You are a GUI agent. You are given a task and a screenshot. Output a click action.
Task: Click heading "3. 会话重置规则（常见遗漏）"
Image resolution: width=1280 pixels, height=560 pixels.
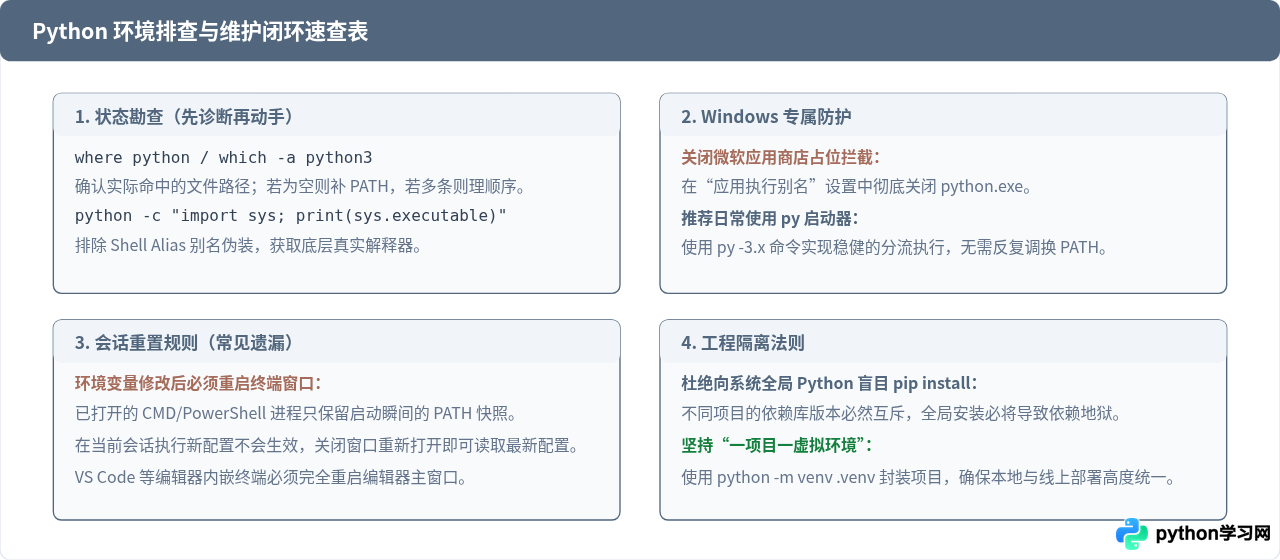(186, 342)
